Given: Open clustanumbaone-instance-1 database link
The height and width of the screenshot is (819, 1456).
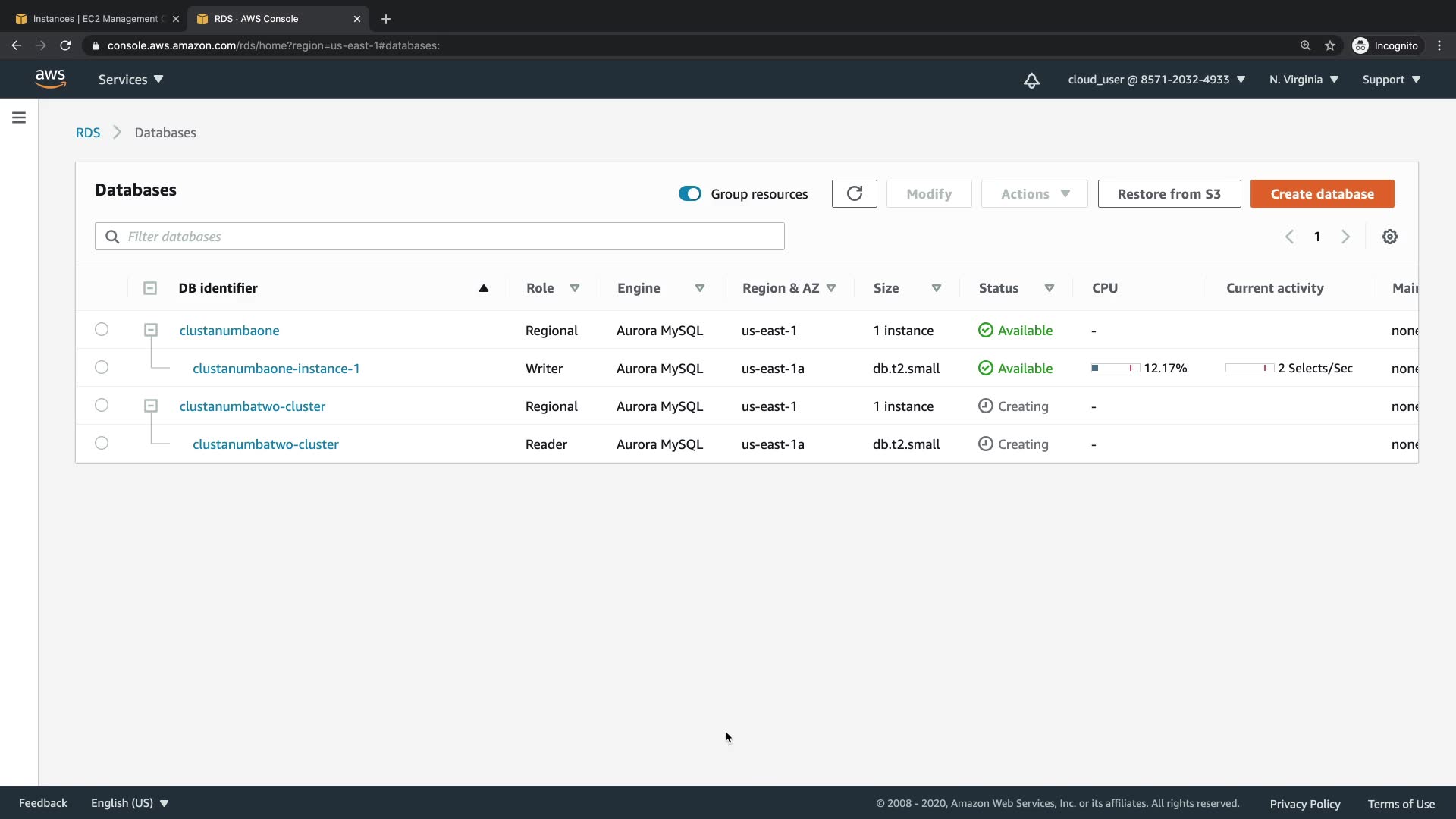Looking at the screenshot, I should [x=276, y=369].
